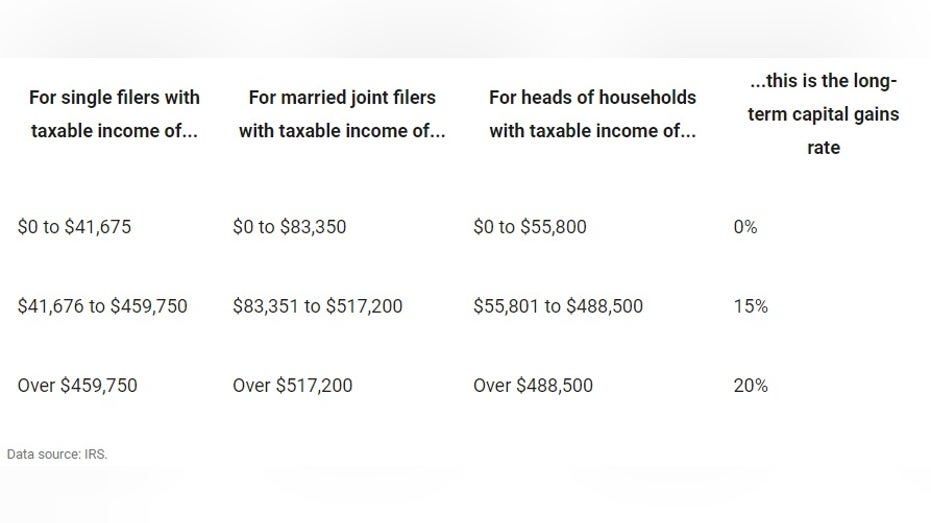Click 'taxable income of...' under single filers
This screenshot has height=523, width=931.
point(114,131)
